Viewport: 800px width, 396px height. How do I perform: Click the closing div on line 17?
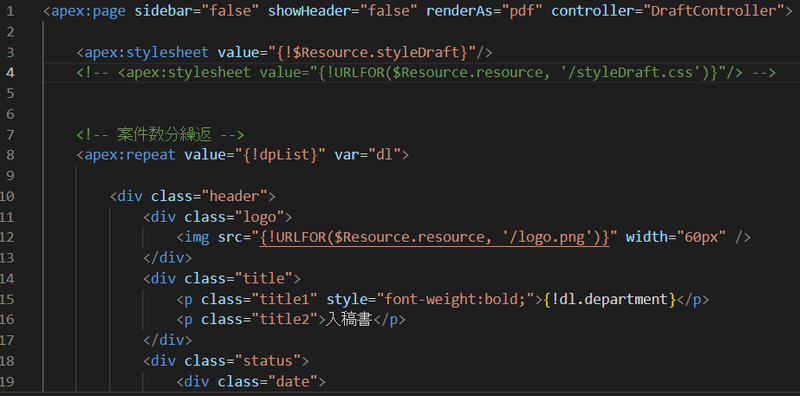coord(168,340)
